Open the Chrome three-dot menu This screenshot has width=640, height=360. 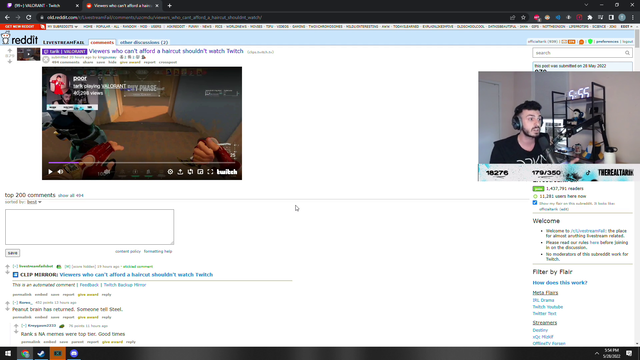[633, 18]
